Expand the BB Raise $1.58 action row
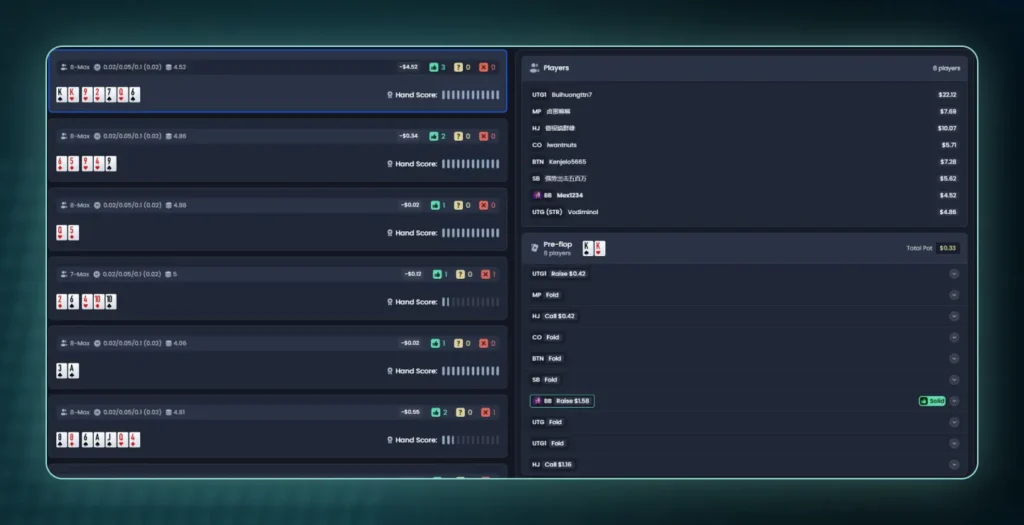1024x525 pixels. click(954, 401)
